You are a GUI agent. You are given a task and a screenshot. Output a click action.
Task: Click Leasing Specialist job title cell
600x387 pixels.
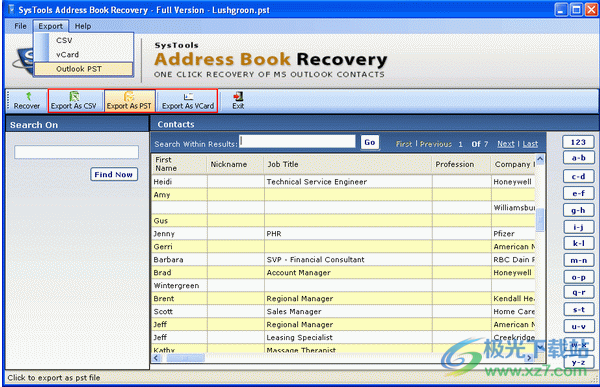pyautogui.click(x=348, y=338)
